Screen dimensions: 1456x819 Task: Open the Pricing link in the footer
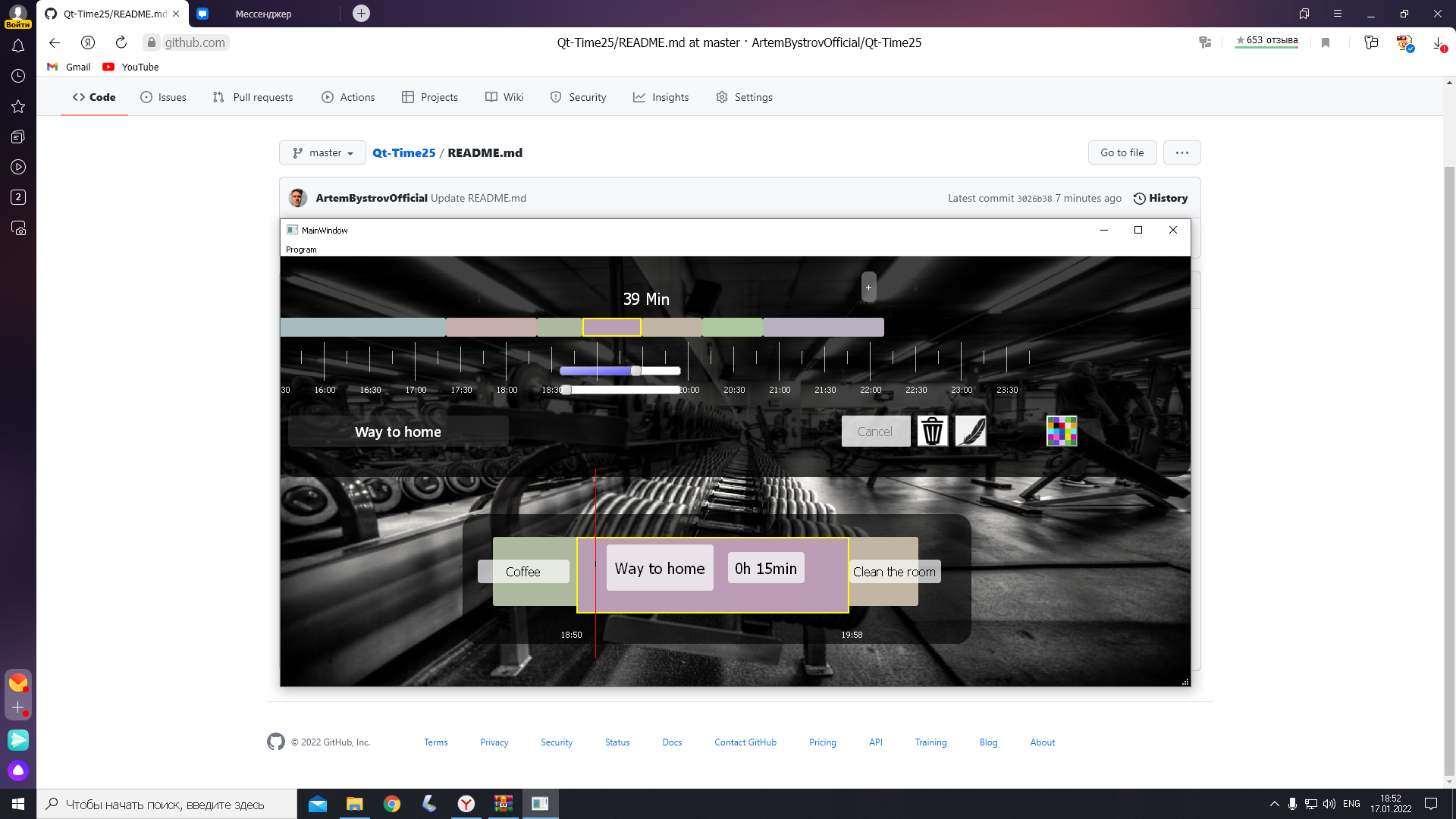click(x=822, y=742)
